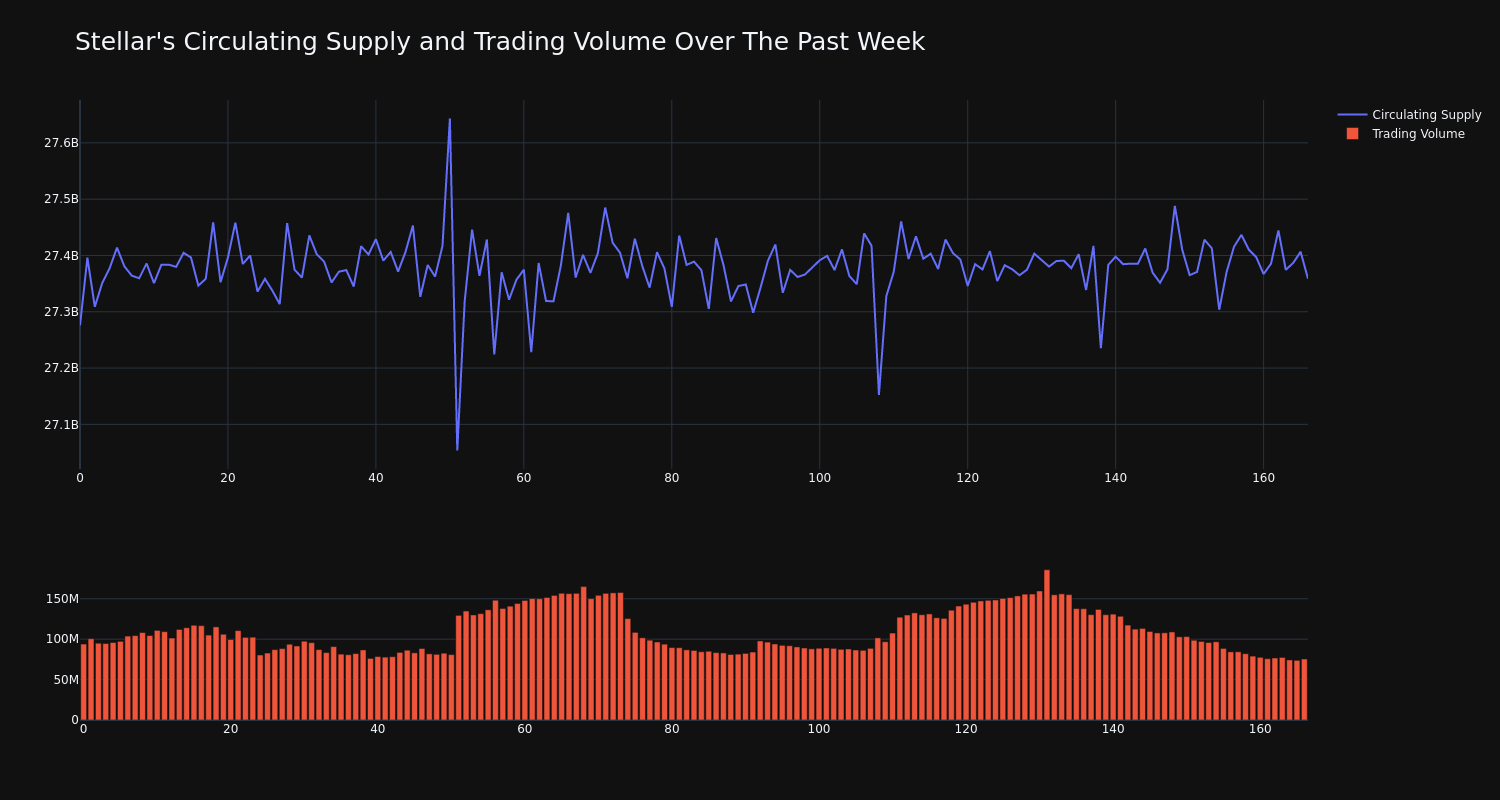
Task: Click the 27.1B y-axis label
Action: point(60,425)
